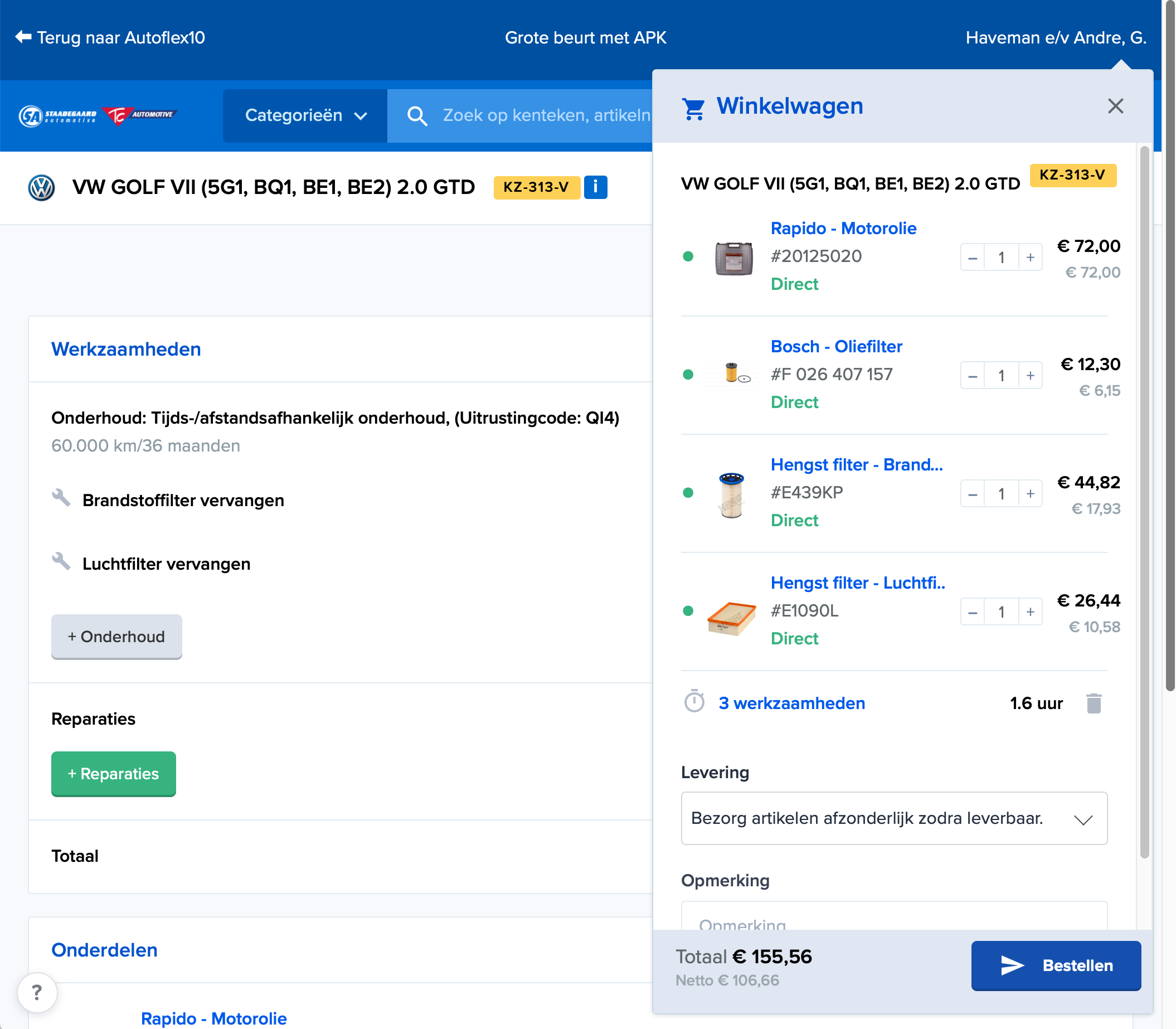Screen dimensions: 1176x1029
Task: Click the Bestellen order button
Action: click(x=1056, y=965)
